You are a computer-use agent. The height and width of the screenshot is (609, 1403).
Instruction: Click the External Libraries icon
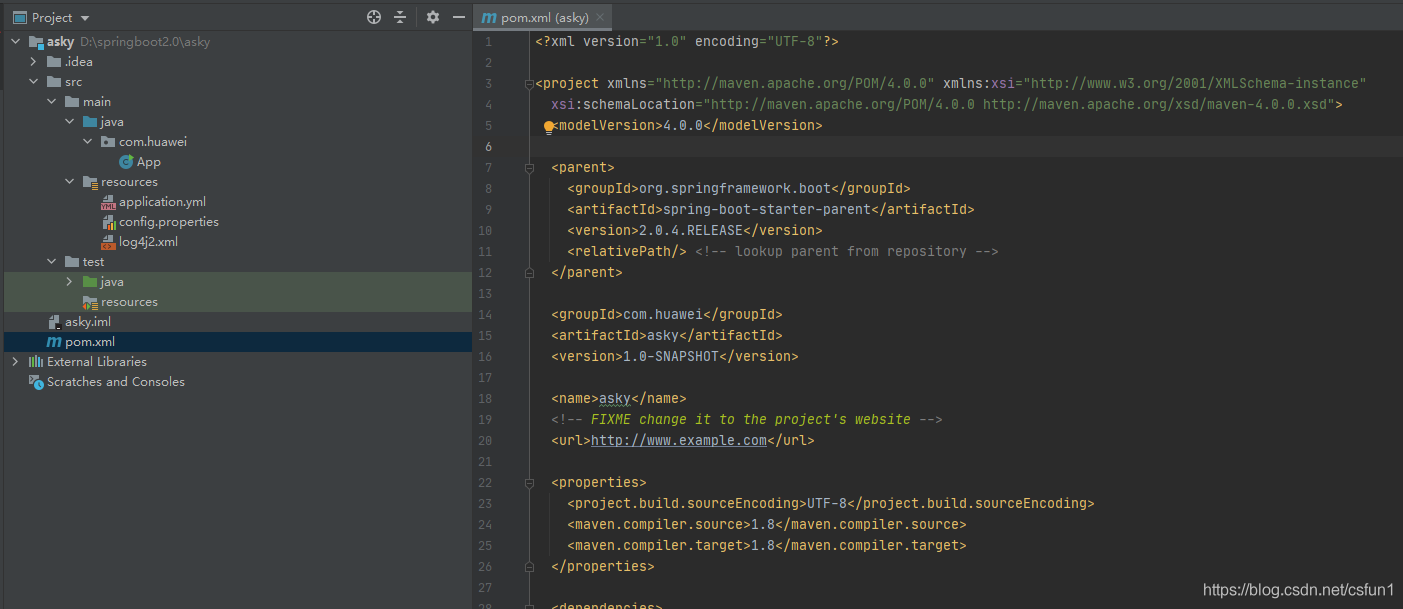click(36, 362)
